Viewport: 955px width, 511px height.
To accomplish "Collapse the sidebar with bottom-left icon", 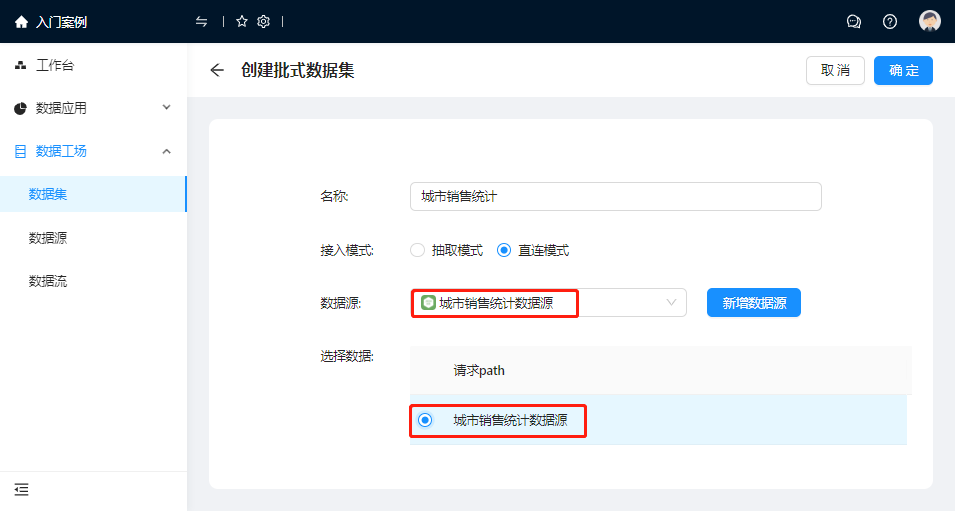I will 21,489.
